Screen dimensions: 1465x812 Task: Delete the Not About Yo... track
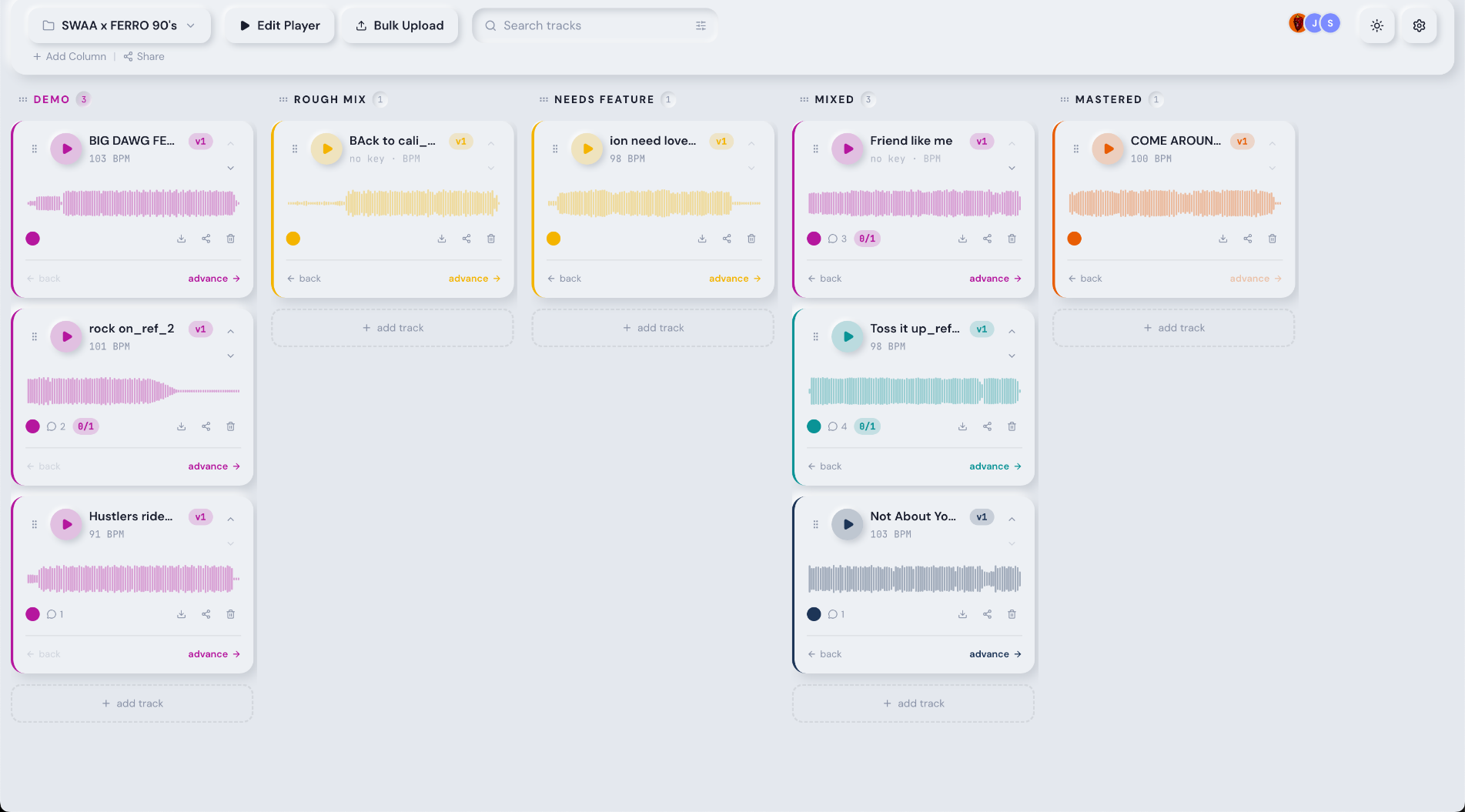pyautogui.click(x=1012, y=614)
